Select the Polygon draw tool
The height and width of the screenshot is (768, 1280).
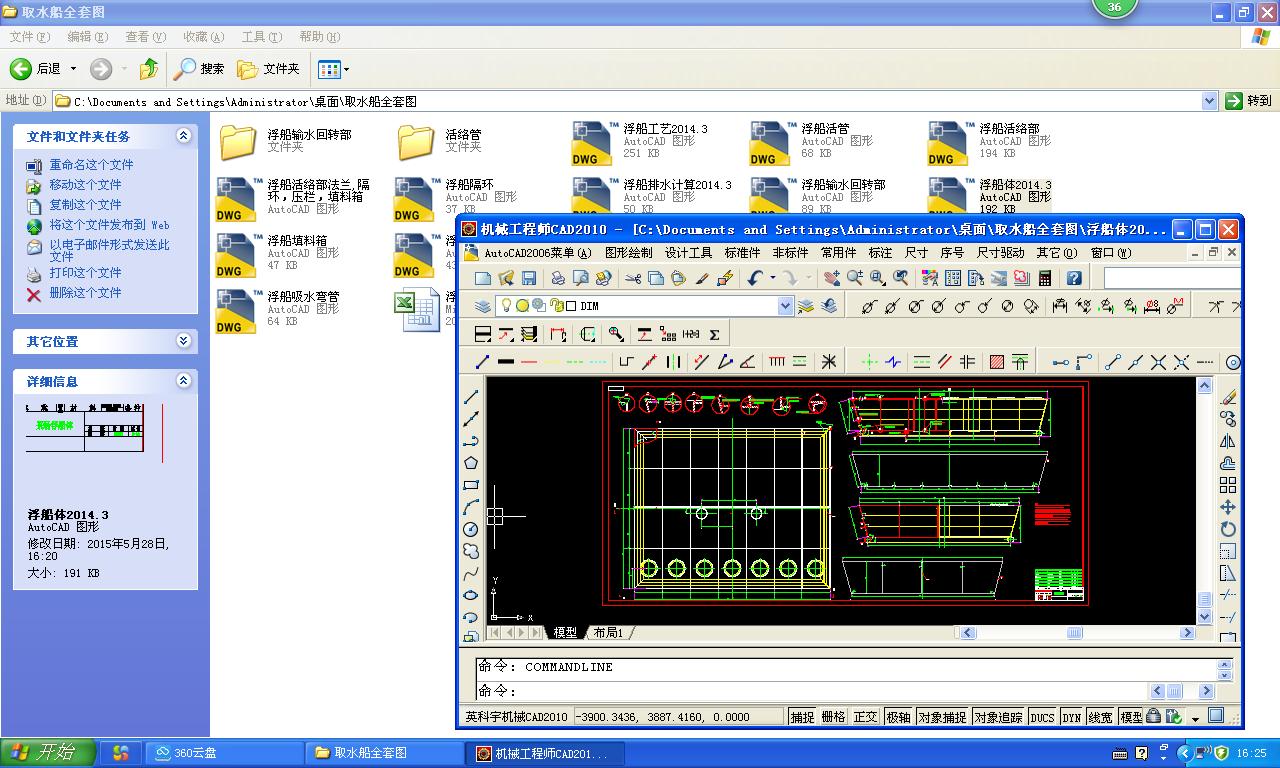(471, 463)
